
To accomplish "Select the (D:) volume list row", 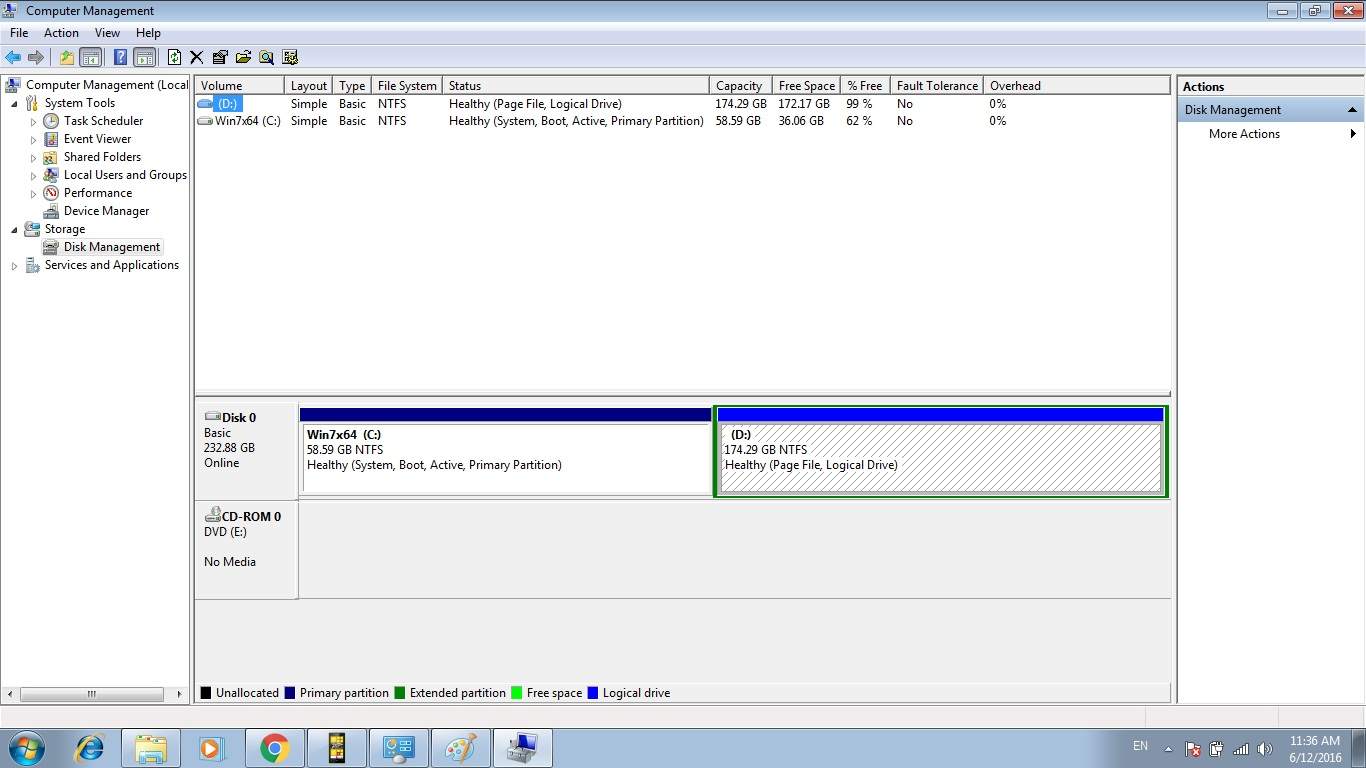I will tap(682, 104).
